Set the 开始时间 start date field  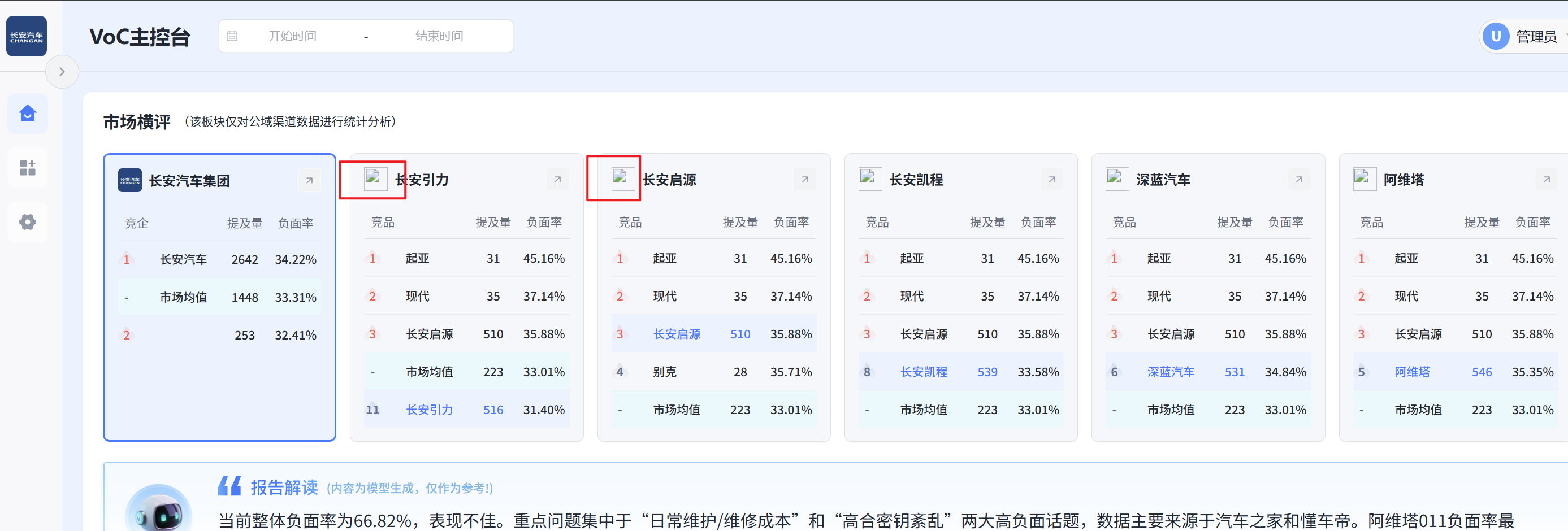coord(292,37)
